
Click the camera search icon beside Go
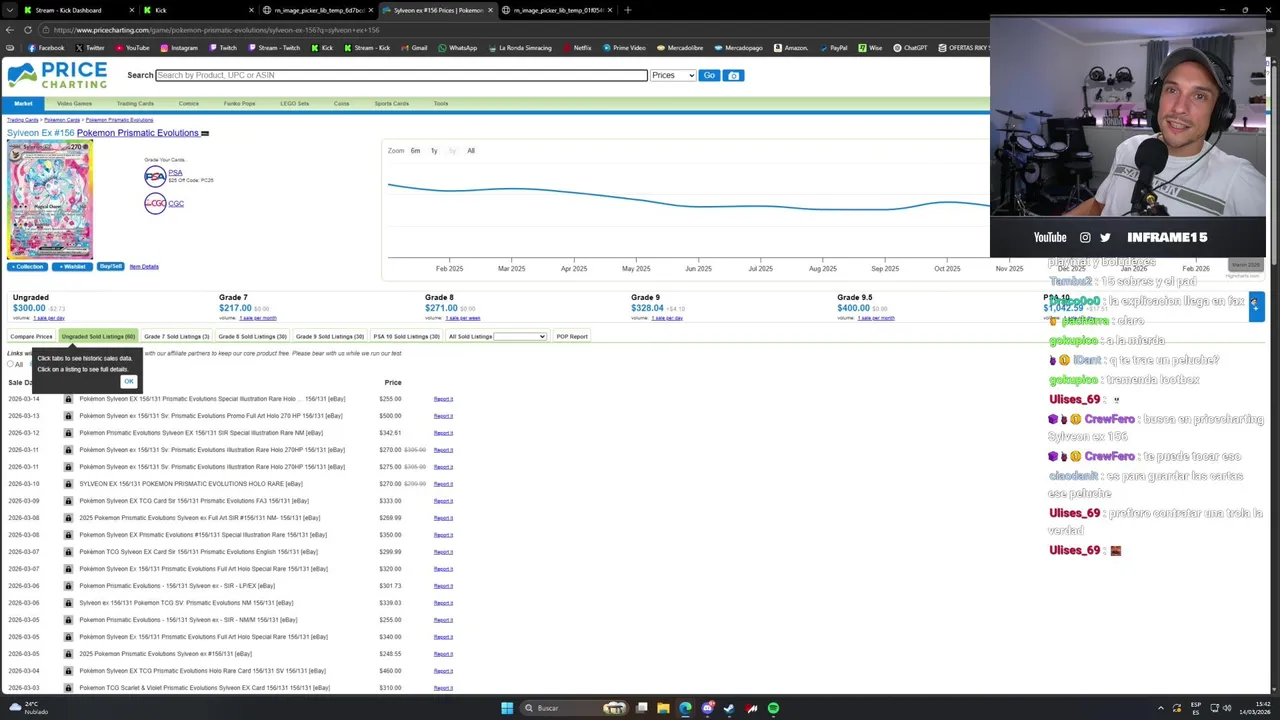point(733,75)
